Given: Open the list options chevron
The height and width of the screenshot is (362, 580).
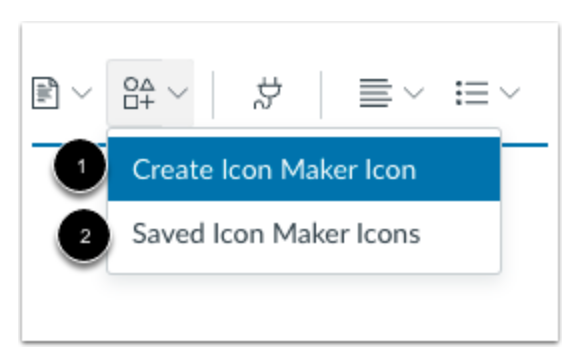Looking at the screenshot, I should tap(510, 92).
